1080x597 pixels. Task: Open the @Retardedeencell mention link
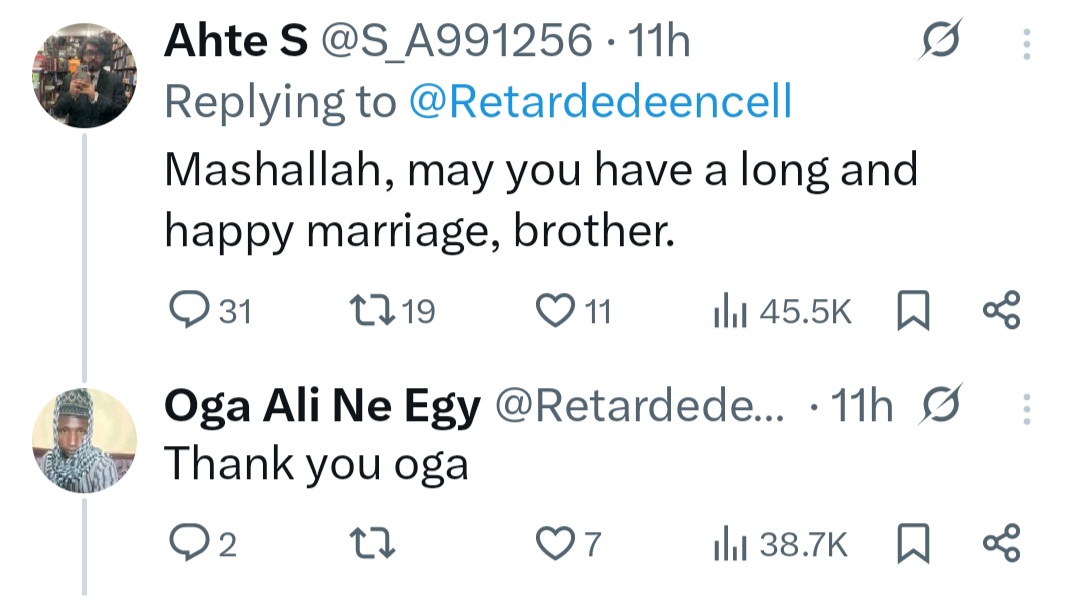coord(600,101)
